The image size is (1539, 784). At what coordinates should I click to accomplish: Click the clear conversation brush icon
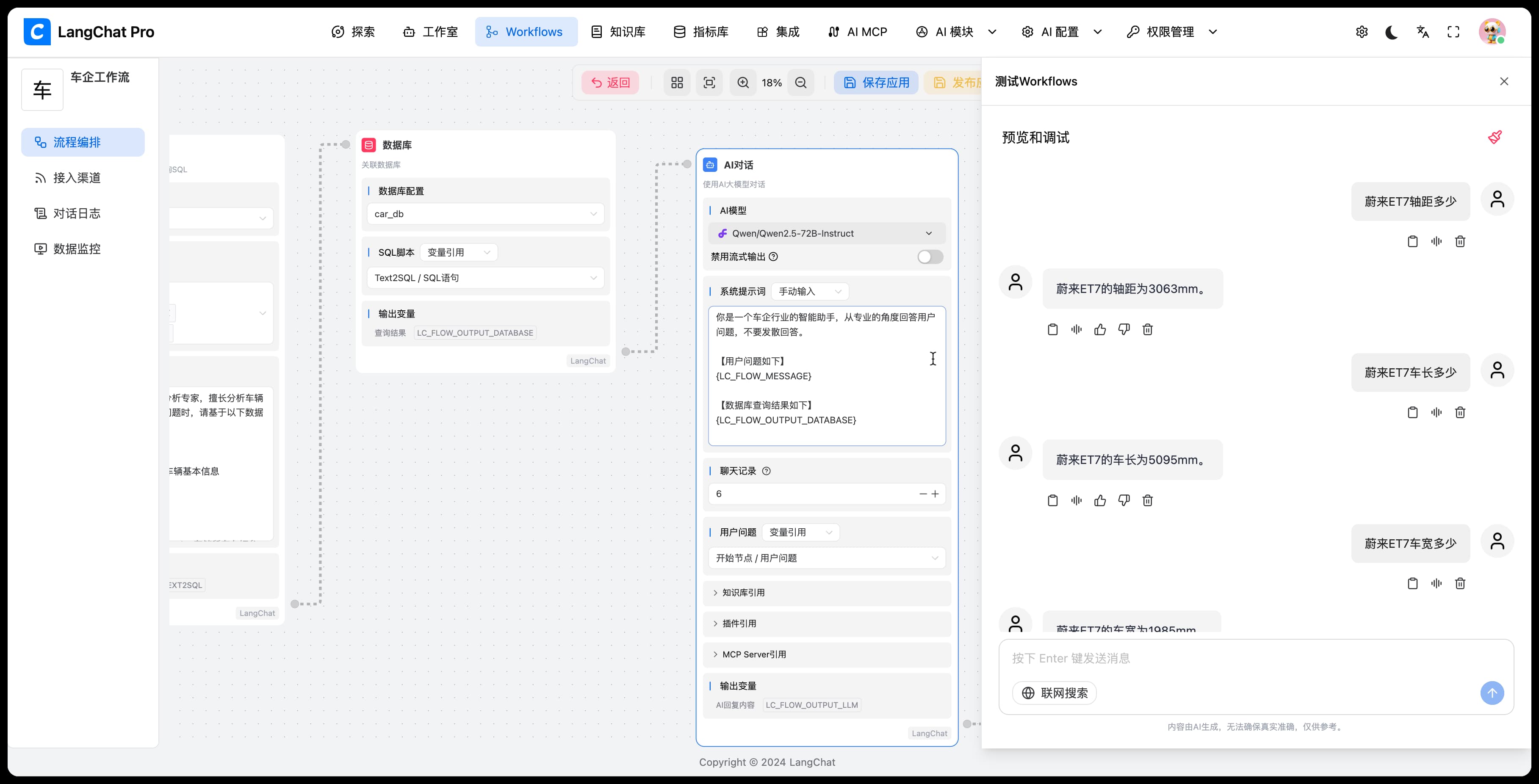click(x=1495, y=137)
